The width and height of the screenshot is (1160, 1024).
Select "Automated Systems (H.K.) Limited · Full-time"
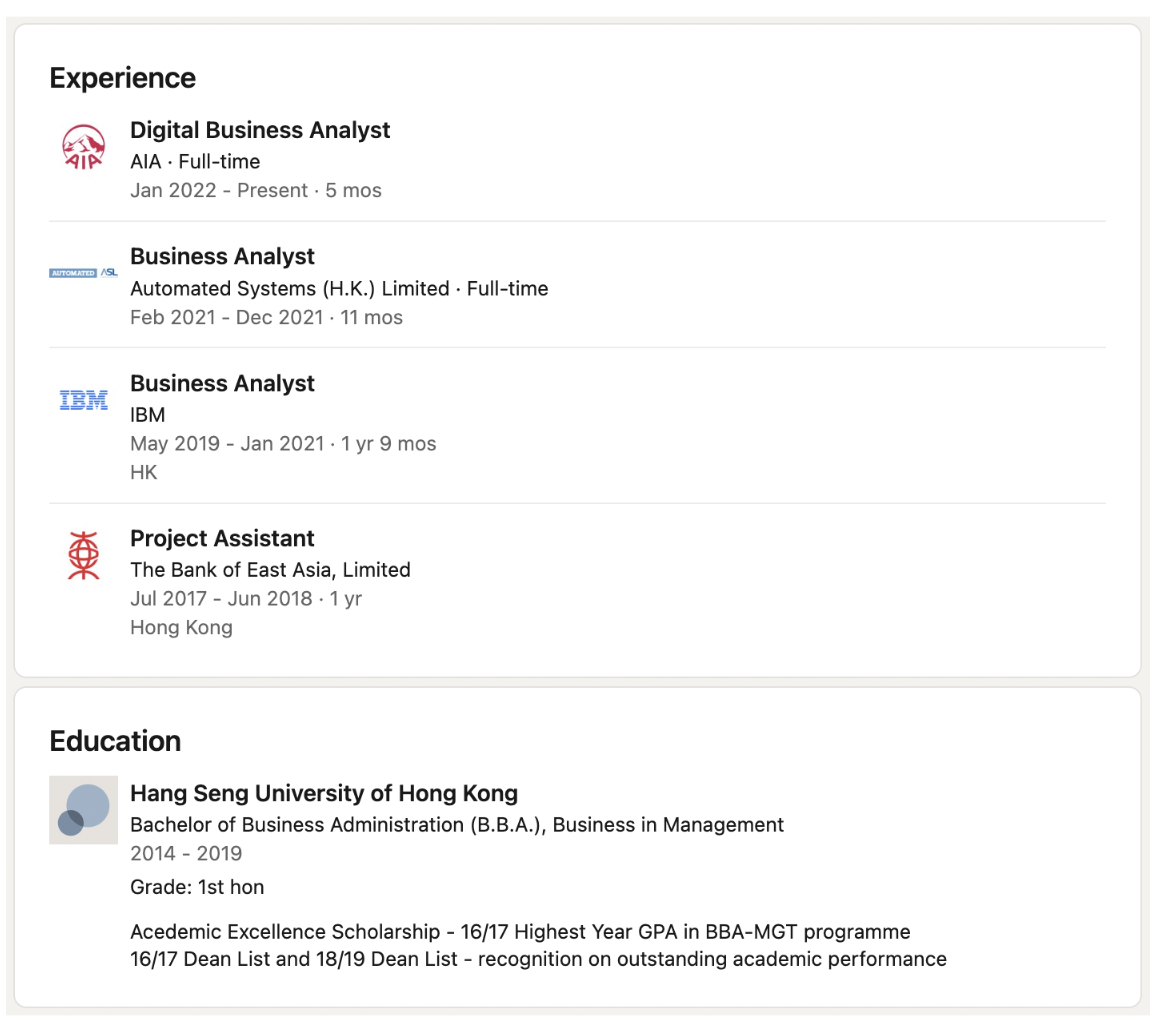coord(340,289)
